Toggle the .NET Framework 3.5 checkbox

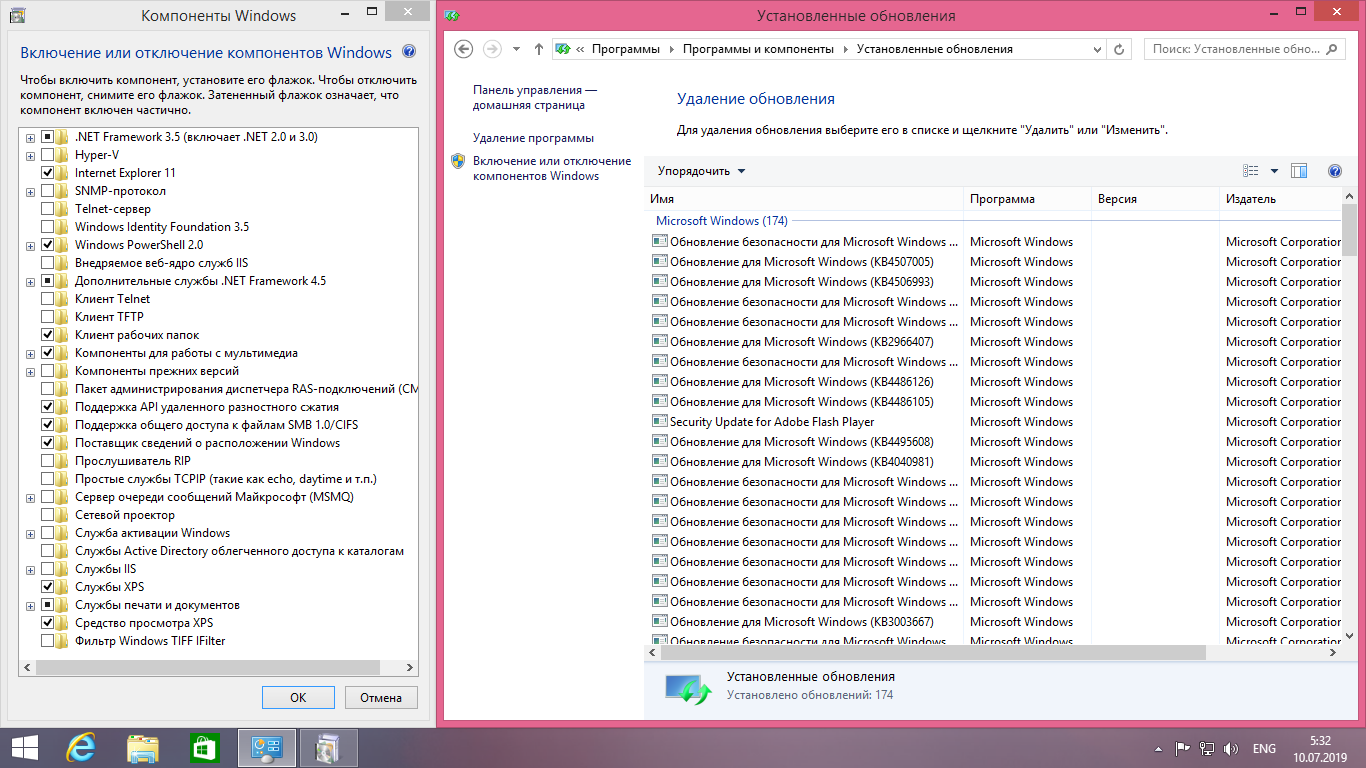48,137
